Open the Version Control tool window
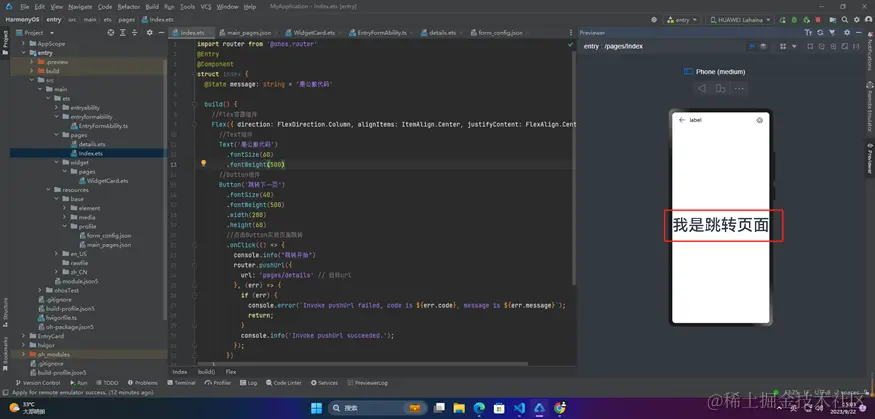Image resolution: width=875 pixels, height=419 pixels. point(38,383)
